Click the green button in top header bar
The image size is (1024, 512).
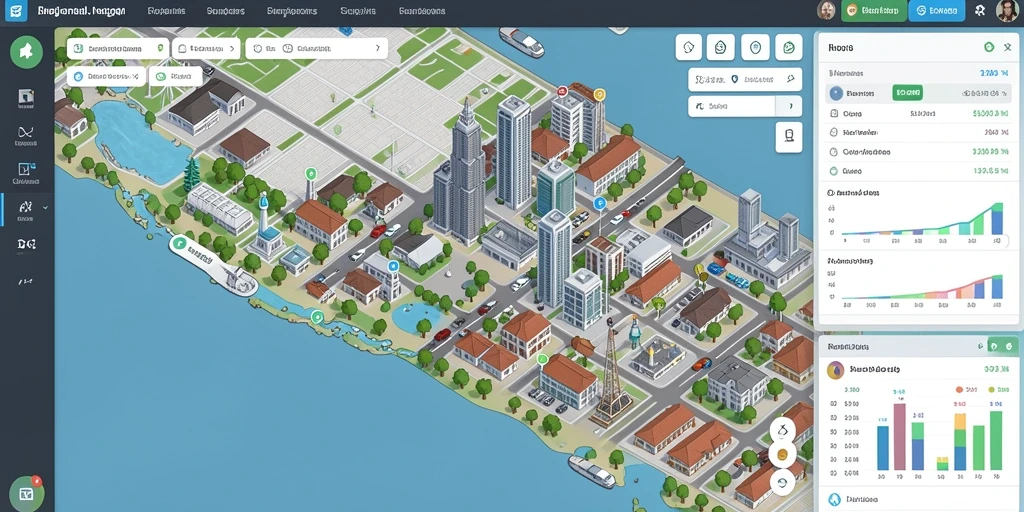tap(874, 10)
